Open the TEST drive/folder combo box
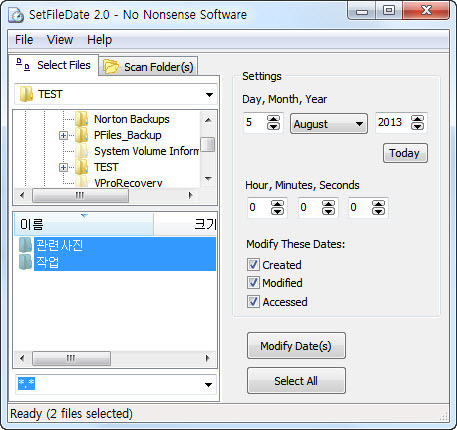This screenshot has height=430, width=457. [x=116, y=94]
